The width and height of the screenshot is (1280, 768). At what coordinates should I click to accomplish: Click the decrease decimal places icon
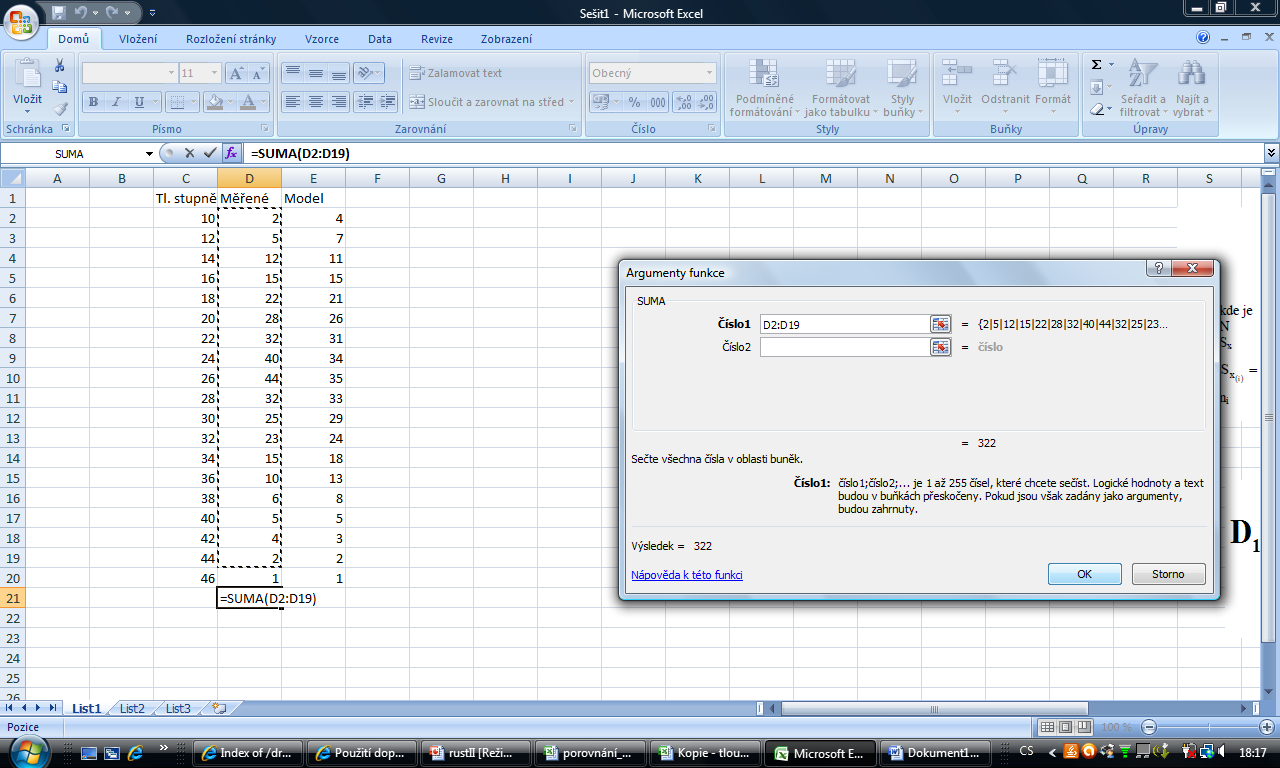(707, 102)
